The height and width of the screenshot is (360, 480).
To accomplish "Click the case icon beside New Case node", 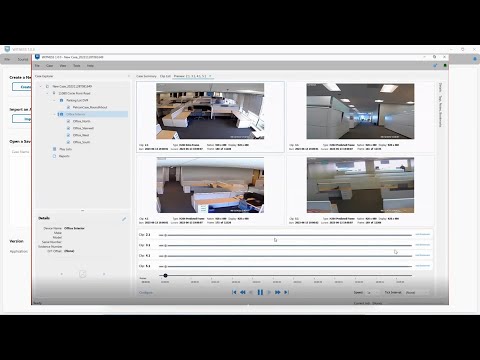I will coord(47,86).
